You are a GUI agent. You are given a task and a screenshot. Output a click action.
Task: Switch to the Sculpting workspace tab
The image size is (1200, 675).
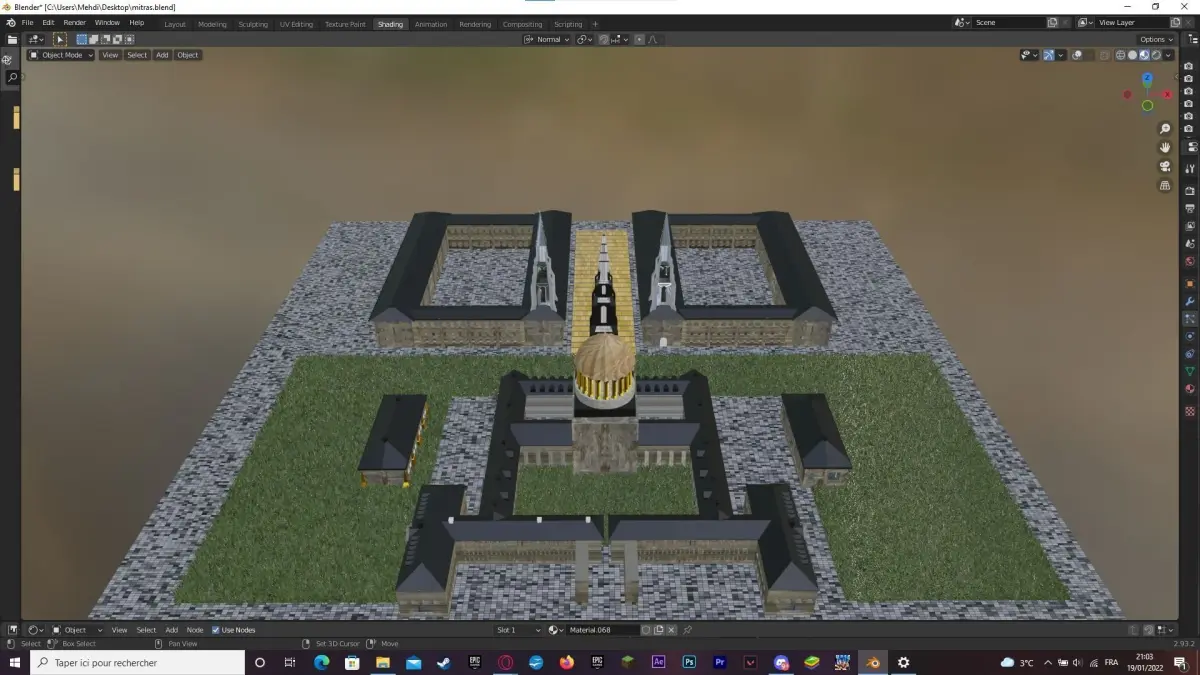pos(253,24)
